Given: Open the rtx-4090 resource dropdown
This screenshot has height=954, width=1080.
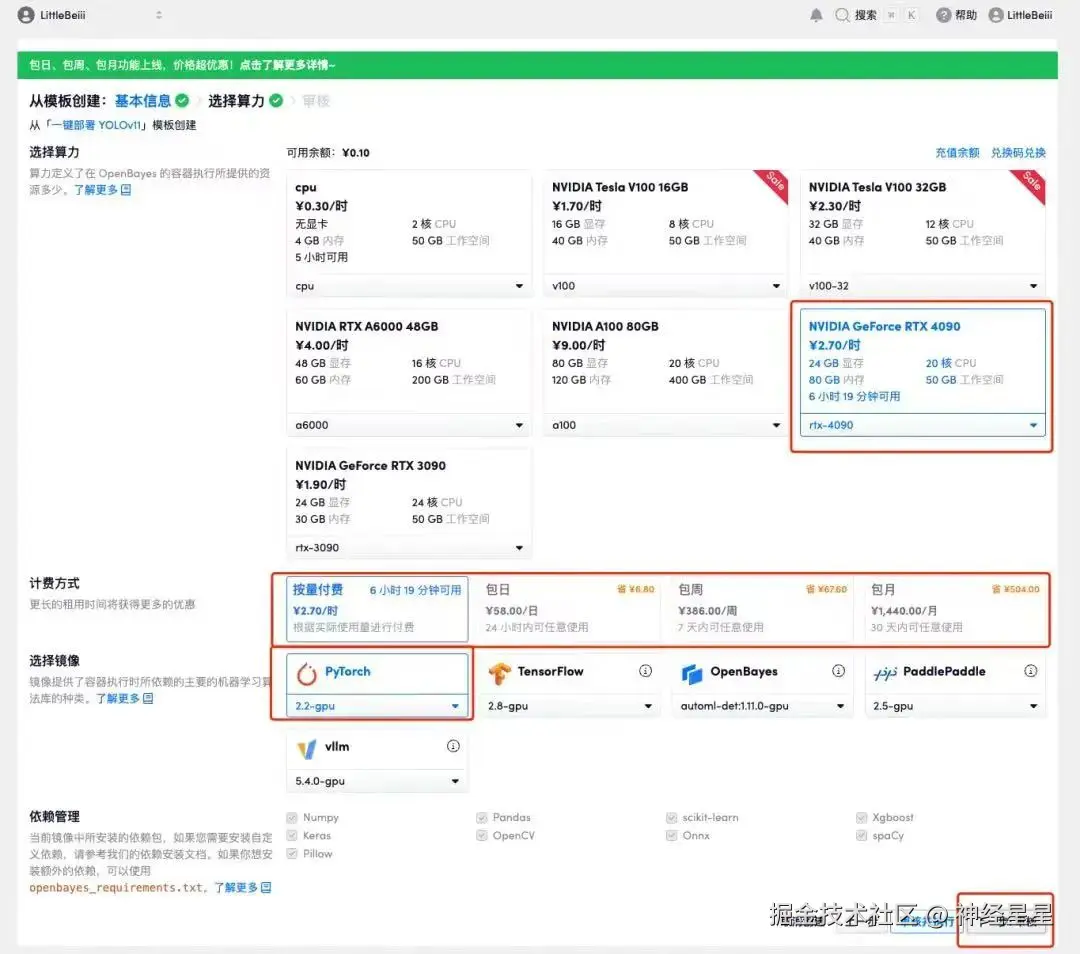Looking at the screenshot, I should tap(923, 425).
